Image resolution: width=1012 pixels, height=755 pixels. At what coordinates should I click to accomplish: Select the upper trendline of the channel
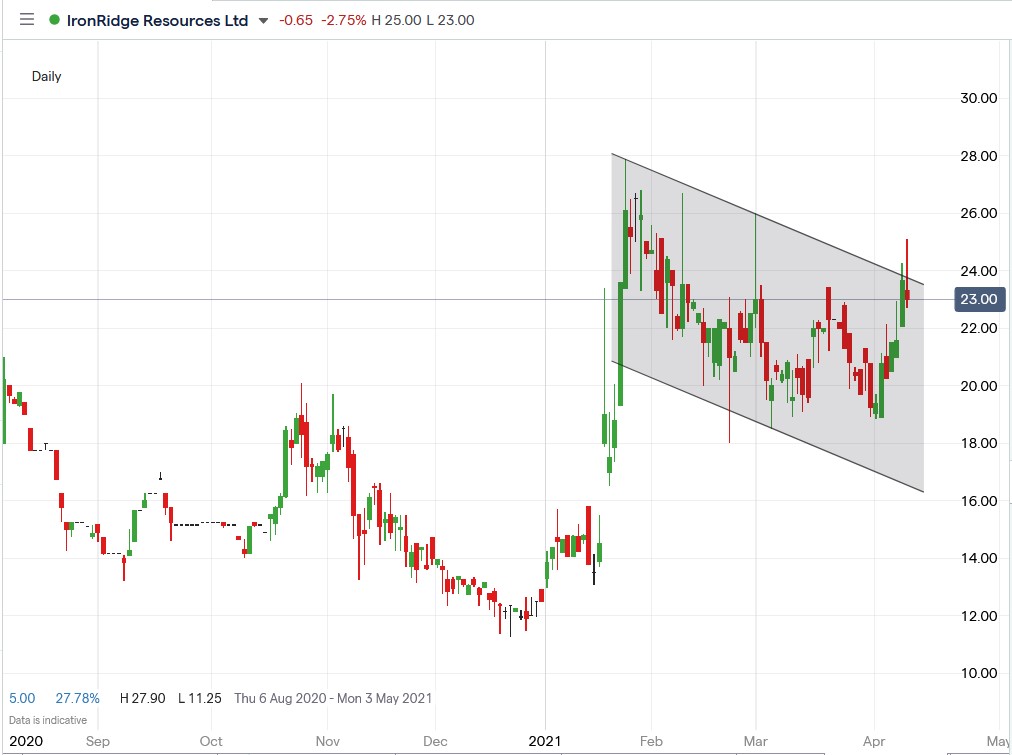(767, 219)
